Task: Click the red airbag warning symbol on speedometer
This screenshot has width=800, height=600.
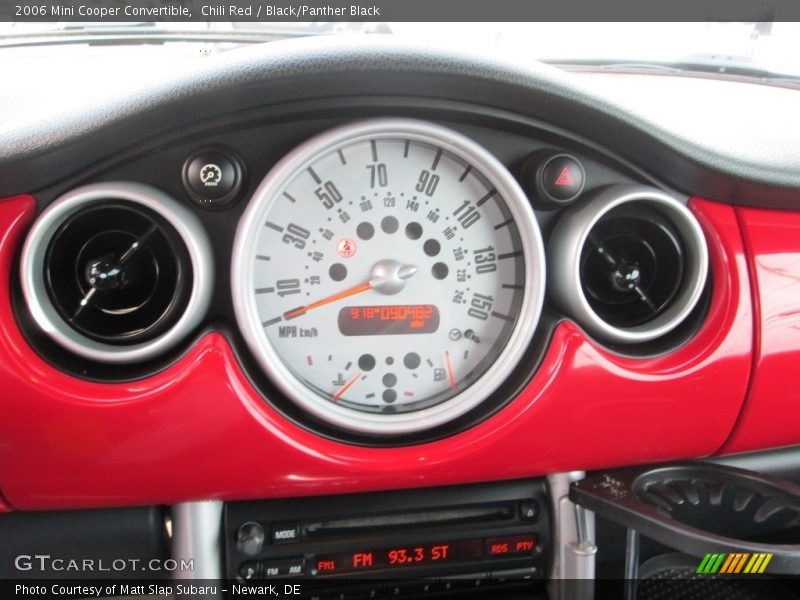Action: [343, 247]
